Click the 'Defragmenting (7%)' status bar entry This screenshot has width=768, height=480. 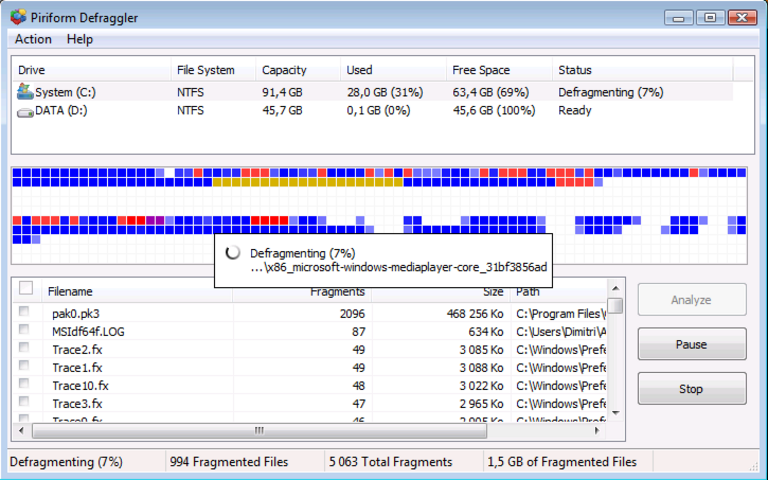[x=66, y=462]
